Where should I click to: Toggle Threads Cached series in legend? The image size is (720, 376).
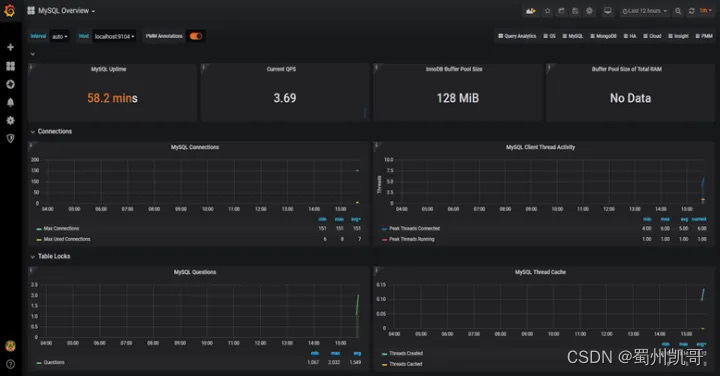405,364
